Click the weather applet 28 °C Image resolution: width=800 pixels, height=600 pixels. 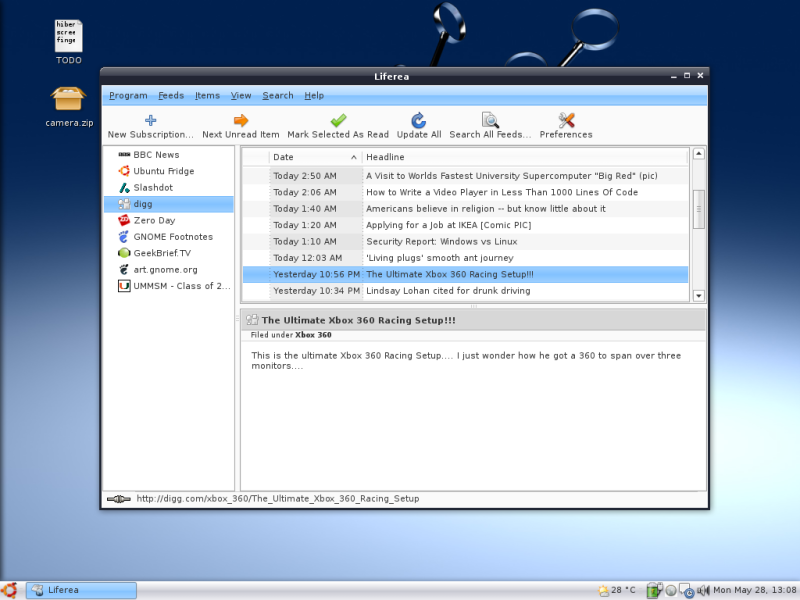(x=617, y=590)
